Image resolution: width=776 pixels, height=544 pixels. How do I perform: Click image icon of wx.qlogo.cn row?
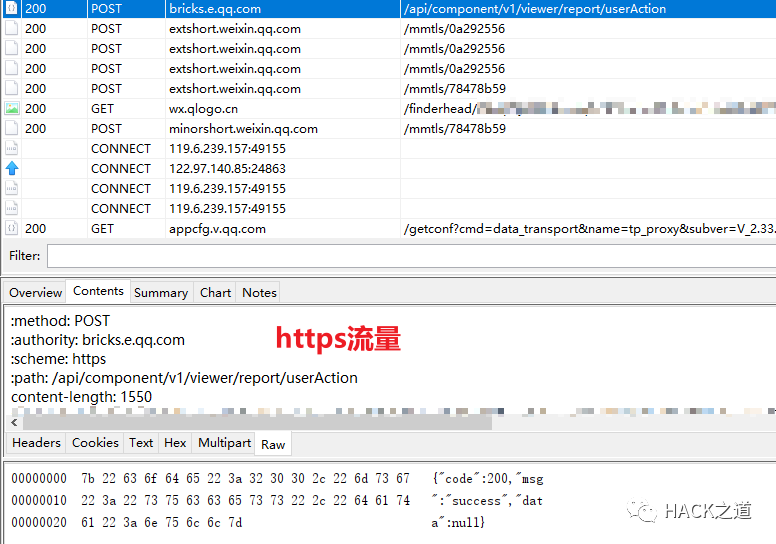(11, 108)
